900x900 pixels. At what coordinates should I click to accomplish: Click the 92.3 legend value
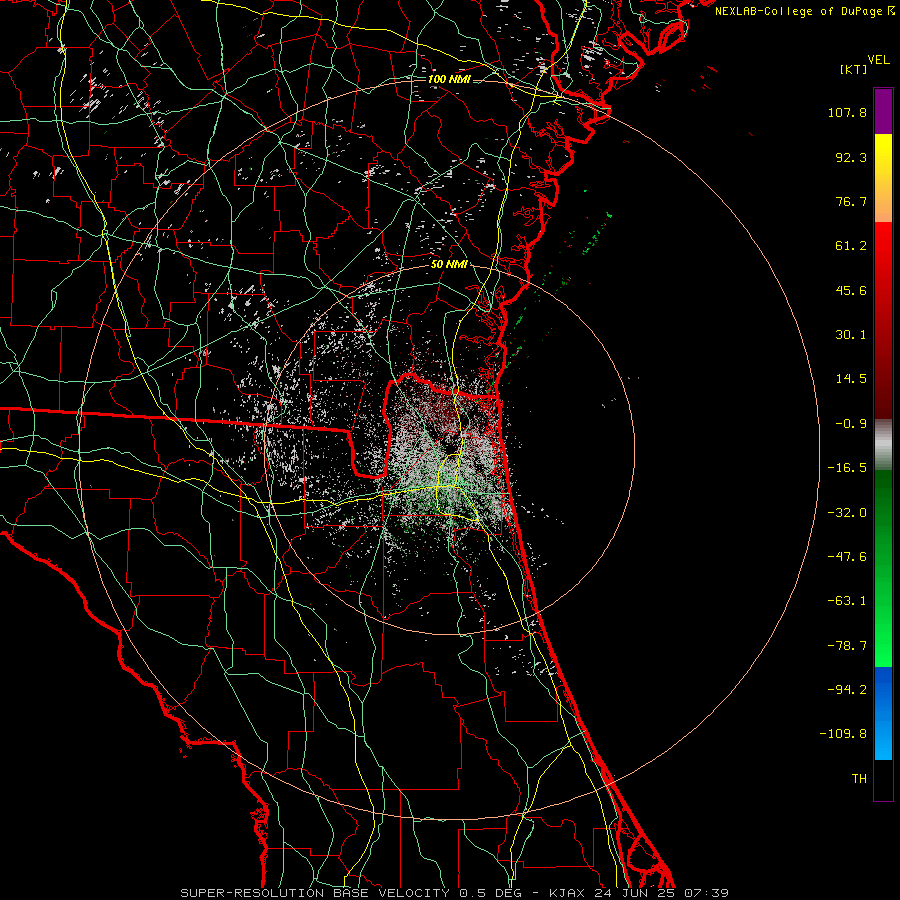(851, 157)
